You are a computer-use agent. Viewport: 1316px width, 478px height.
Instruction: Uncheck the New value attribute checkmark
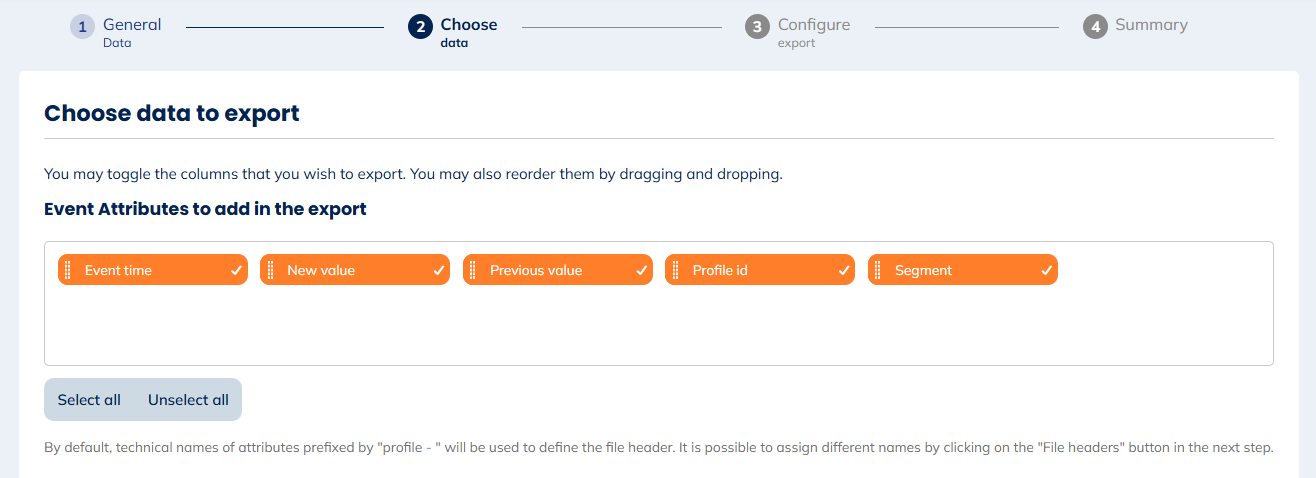coord(438,270)
